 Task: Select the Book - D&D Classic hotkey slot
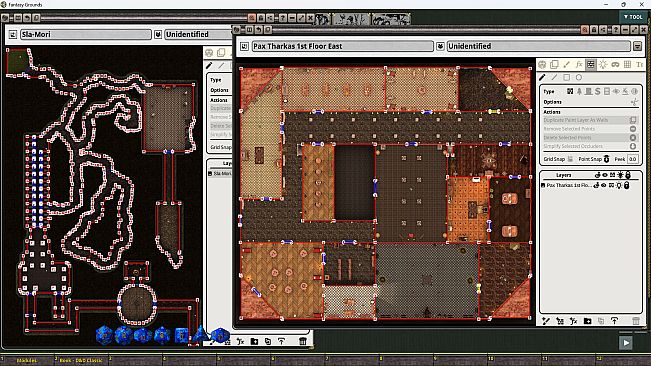point(81,360)
